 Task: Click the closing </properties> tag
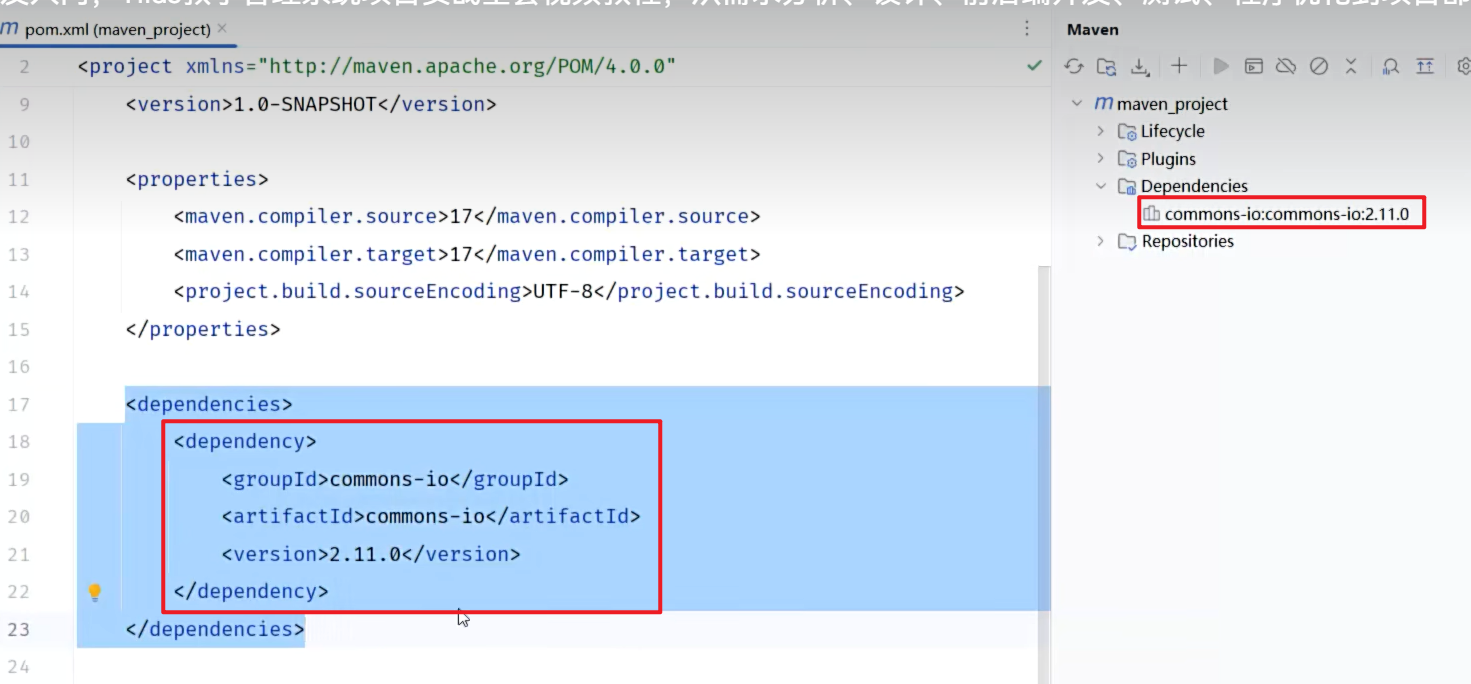203,329
